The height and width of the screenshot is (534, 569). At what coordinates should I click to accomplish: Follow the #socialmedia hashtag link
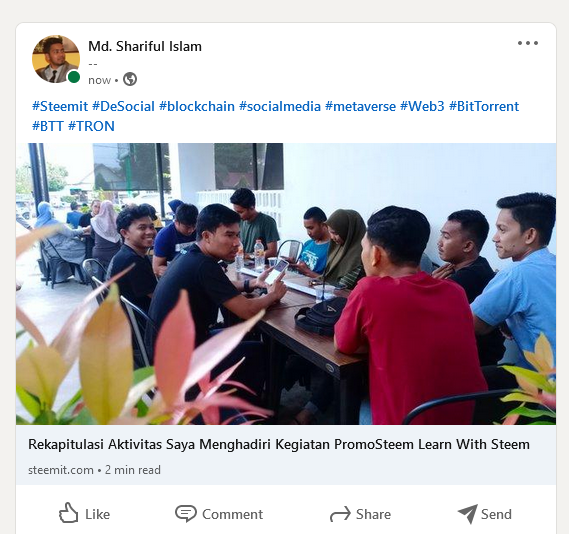pos(280,106)
